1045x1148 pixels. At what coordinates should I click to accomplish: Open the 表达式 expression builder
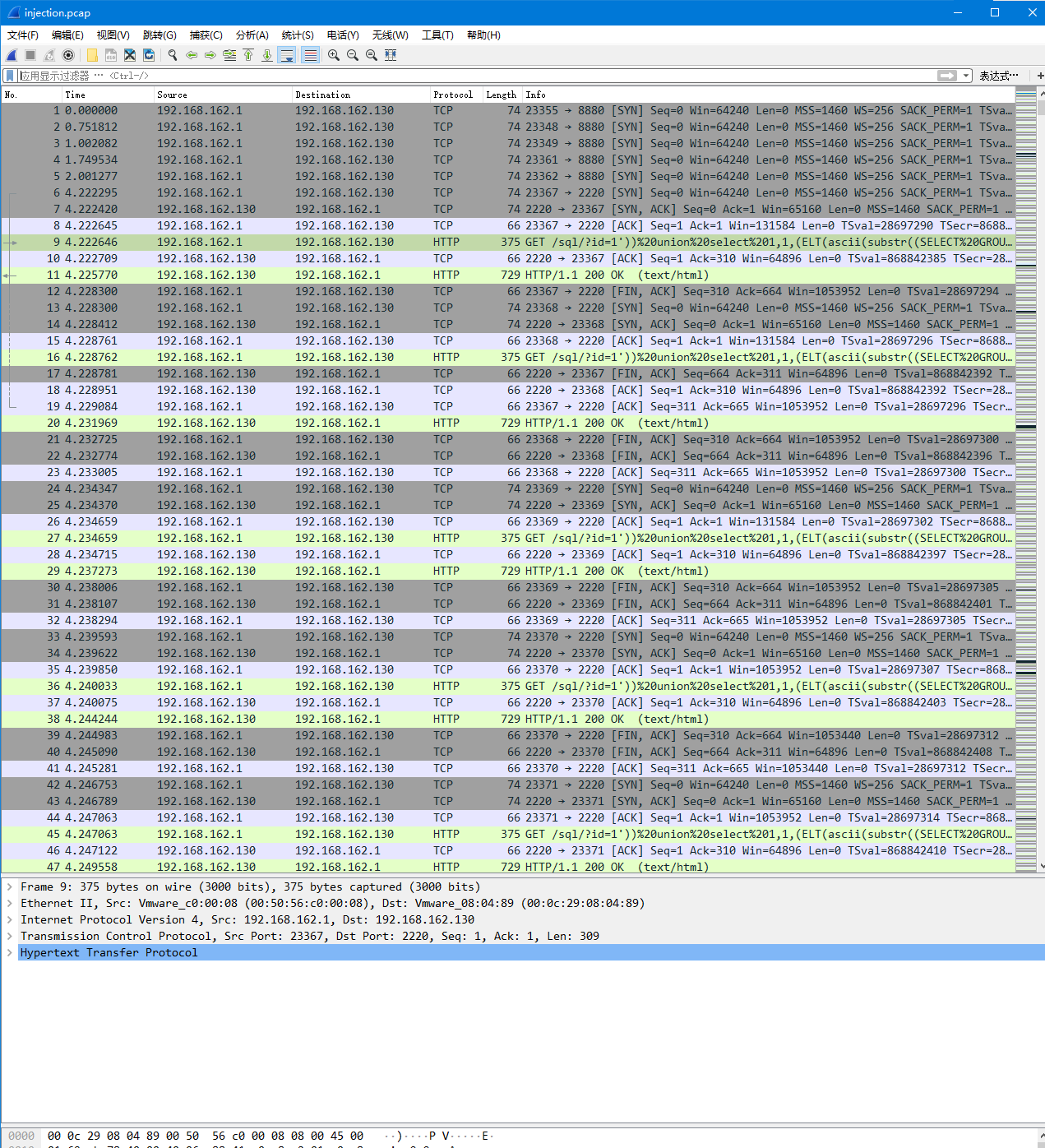click(999, 76)
